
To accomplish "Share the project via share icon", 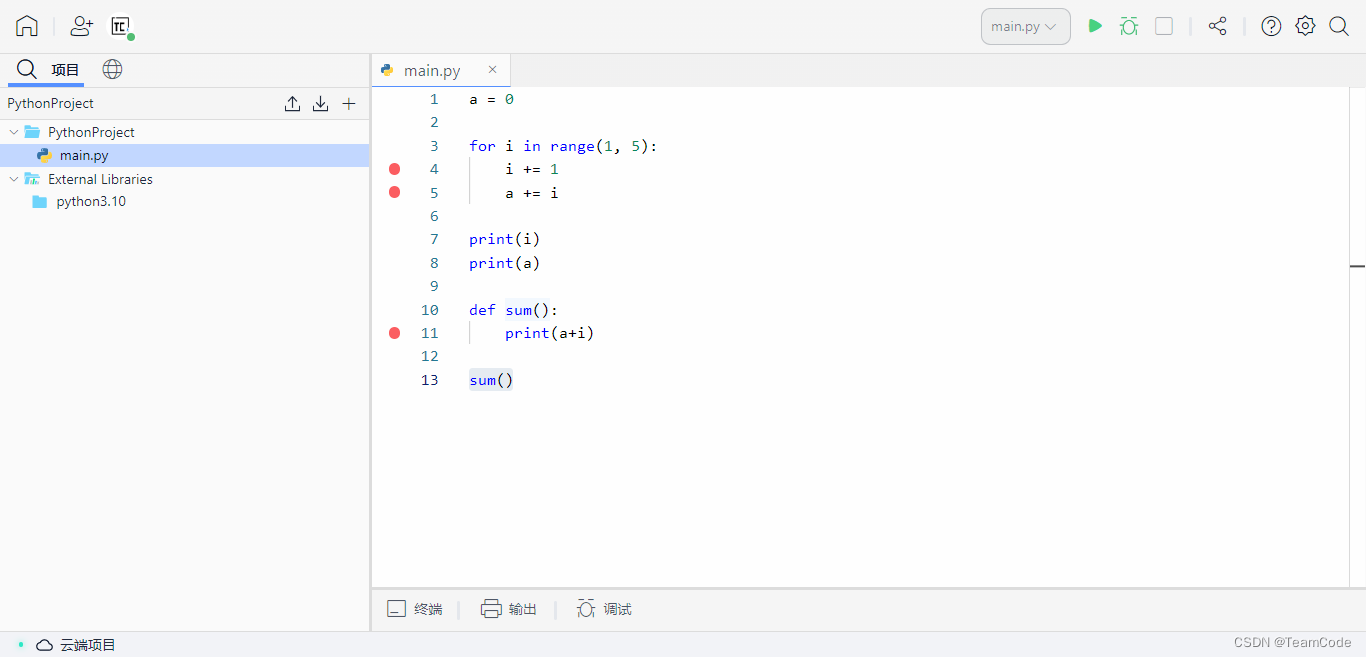I will click(1217, 26).
